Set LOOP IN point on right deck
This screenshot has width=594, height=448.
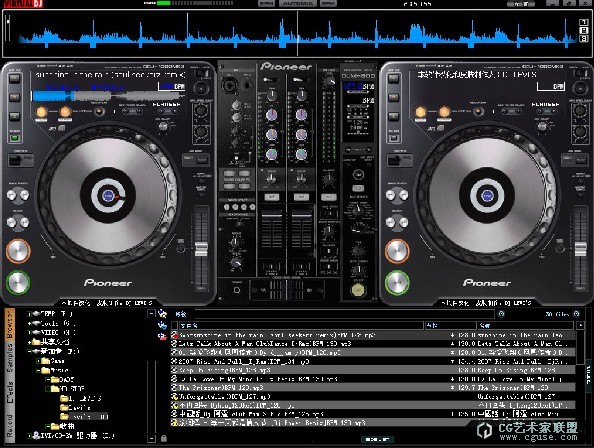click(x=420, y=112)
